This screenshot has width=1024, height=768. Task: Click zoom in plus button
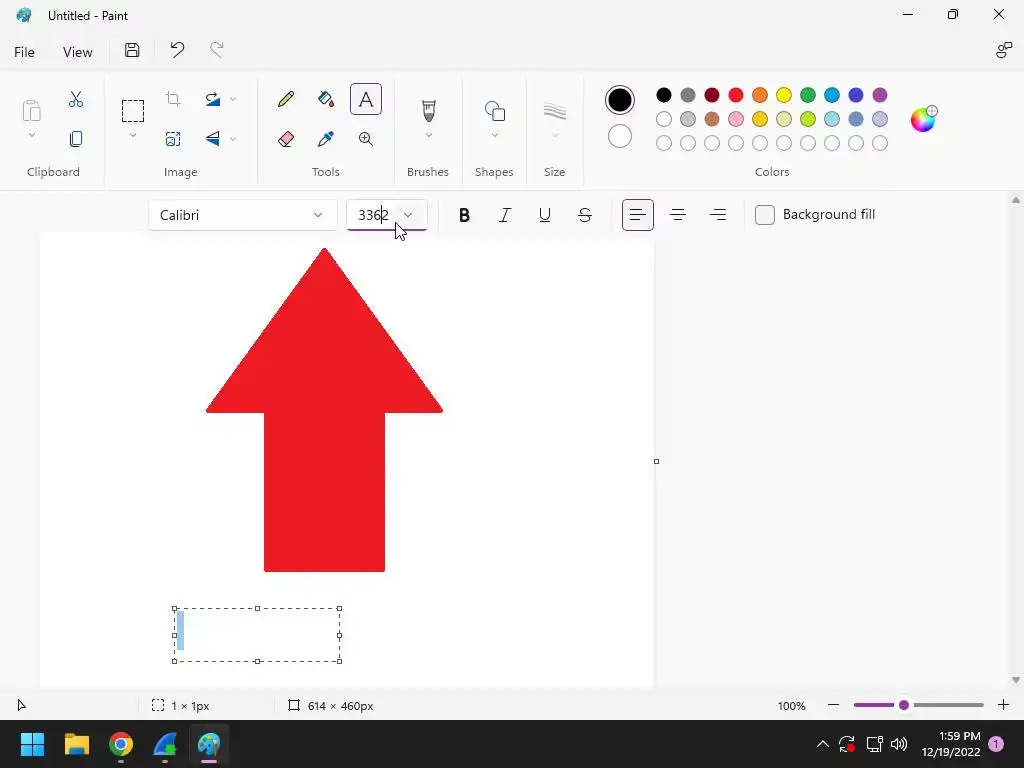pos(1004,705)
